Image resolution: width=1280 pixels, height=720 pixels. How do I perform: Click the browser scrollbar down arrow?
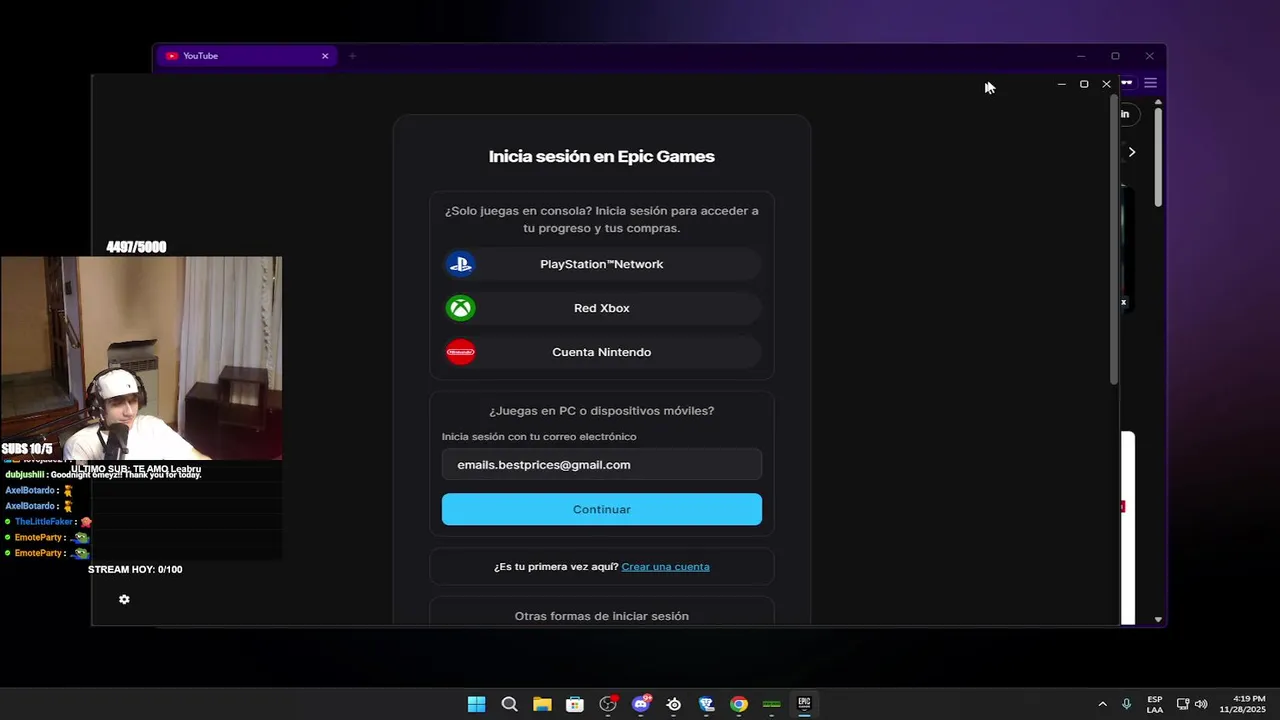pyautogui.click(x=1158, y=619)
